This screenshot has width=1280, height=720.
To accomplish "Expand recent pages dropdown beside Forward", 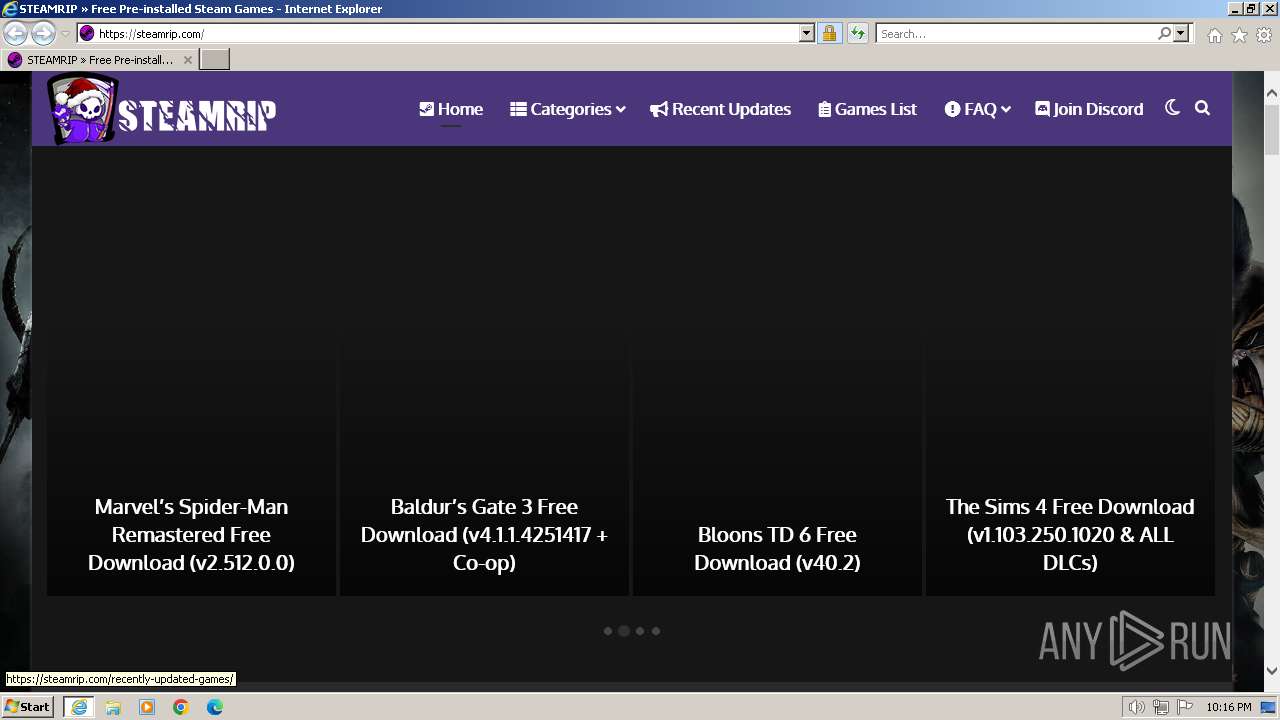I will (65, 34).
